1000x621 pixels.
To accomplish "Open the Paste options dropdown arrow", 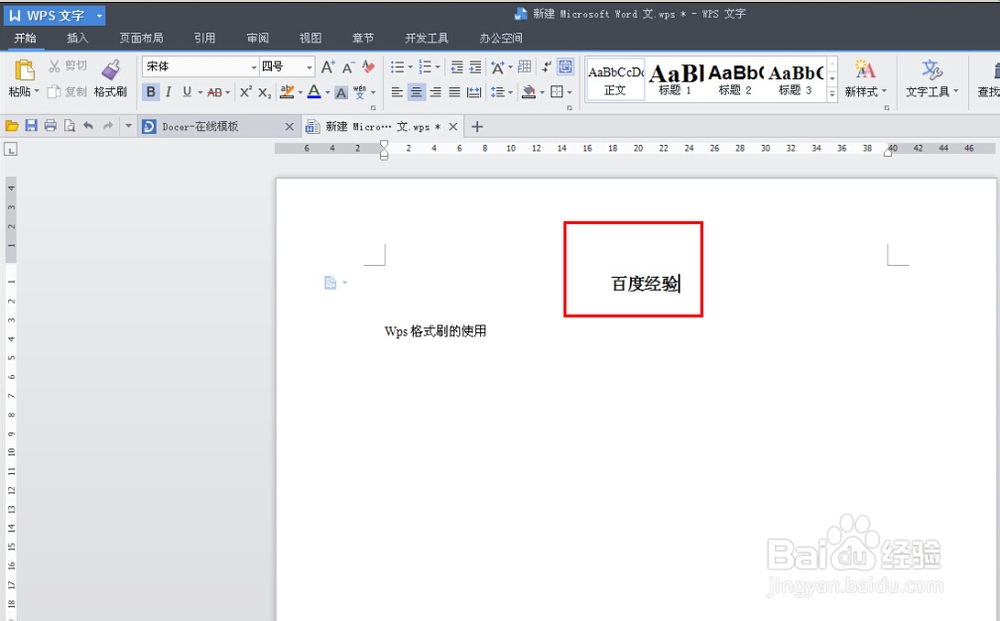I will [37, 91].
